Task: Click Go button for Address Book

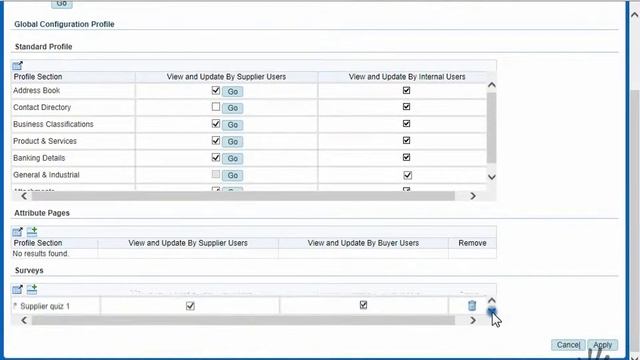Action: (x=233, y=91)
